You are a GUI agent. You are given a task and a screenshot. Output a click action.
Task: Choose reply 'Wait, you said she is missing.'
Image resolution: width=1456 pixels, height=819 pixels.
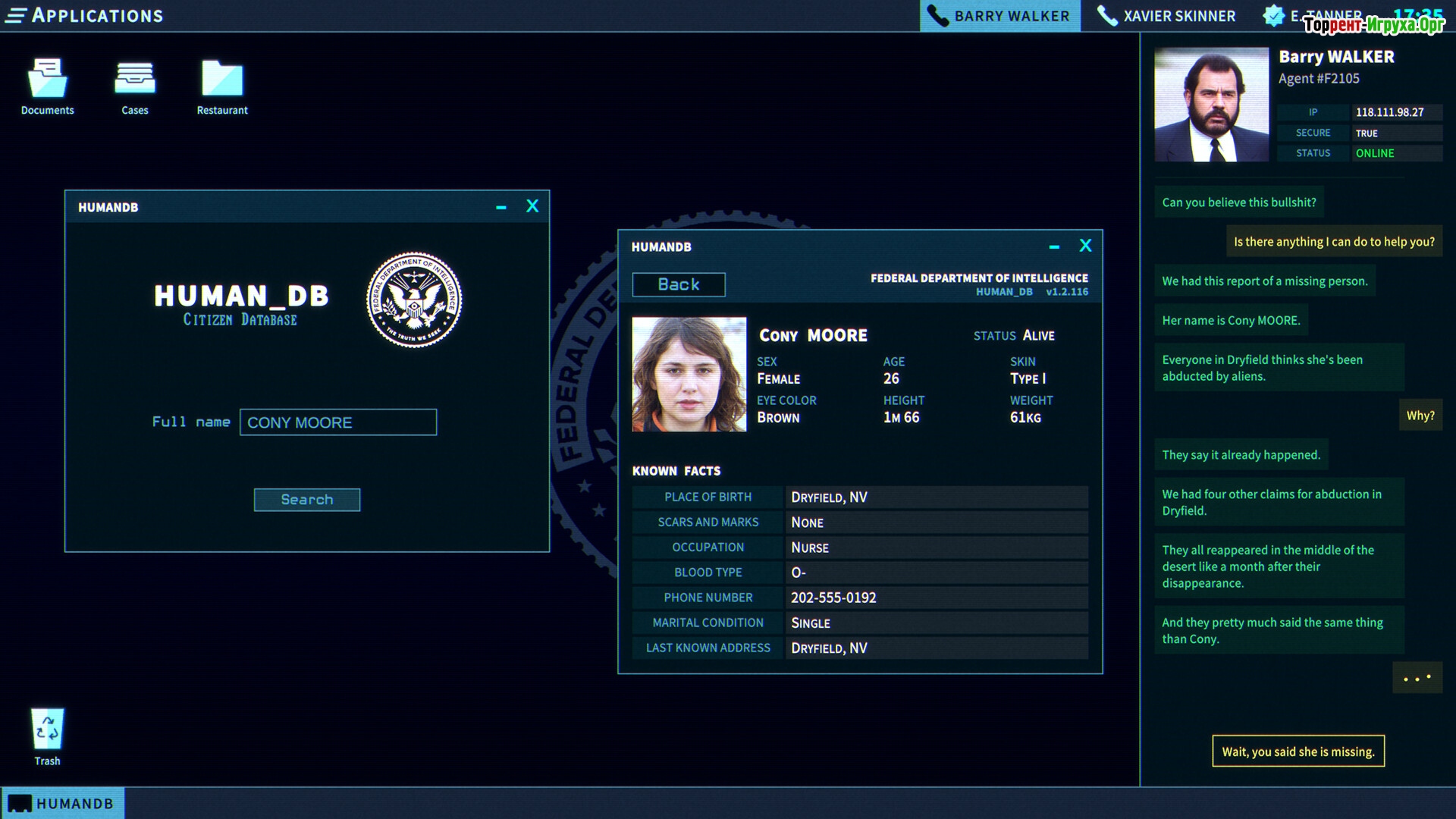(1298, 752)
